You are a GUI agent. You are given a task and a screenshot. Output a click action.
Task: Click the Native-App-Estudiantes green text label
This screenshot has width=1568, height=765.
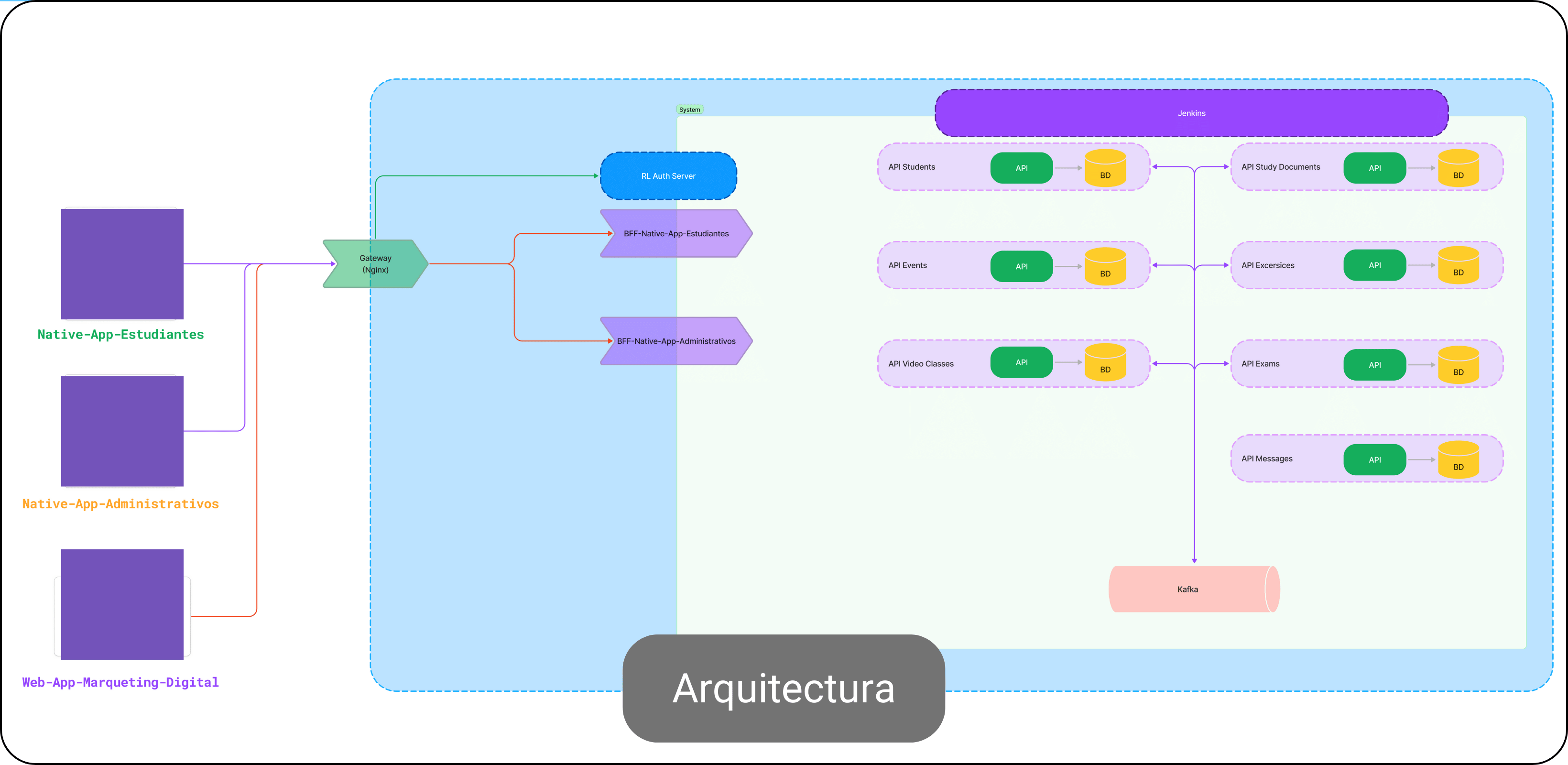(x=120, y=335)
